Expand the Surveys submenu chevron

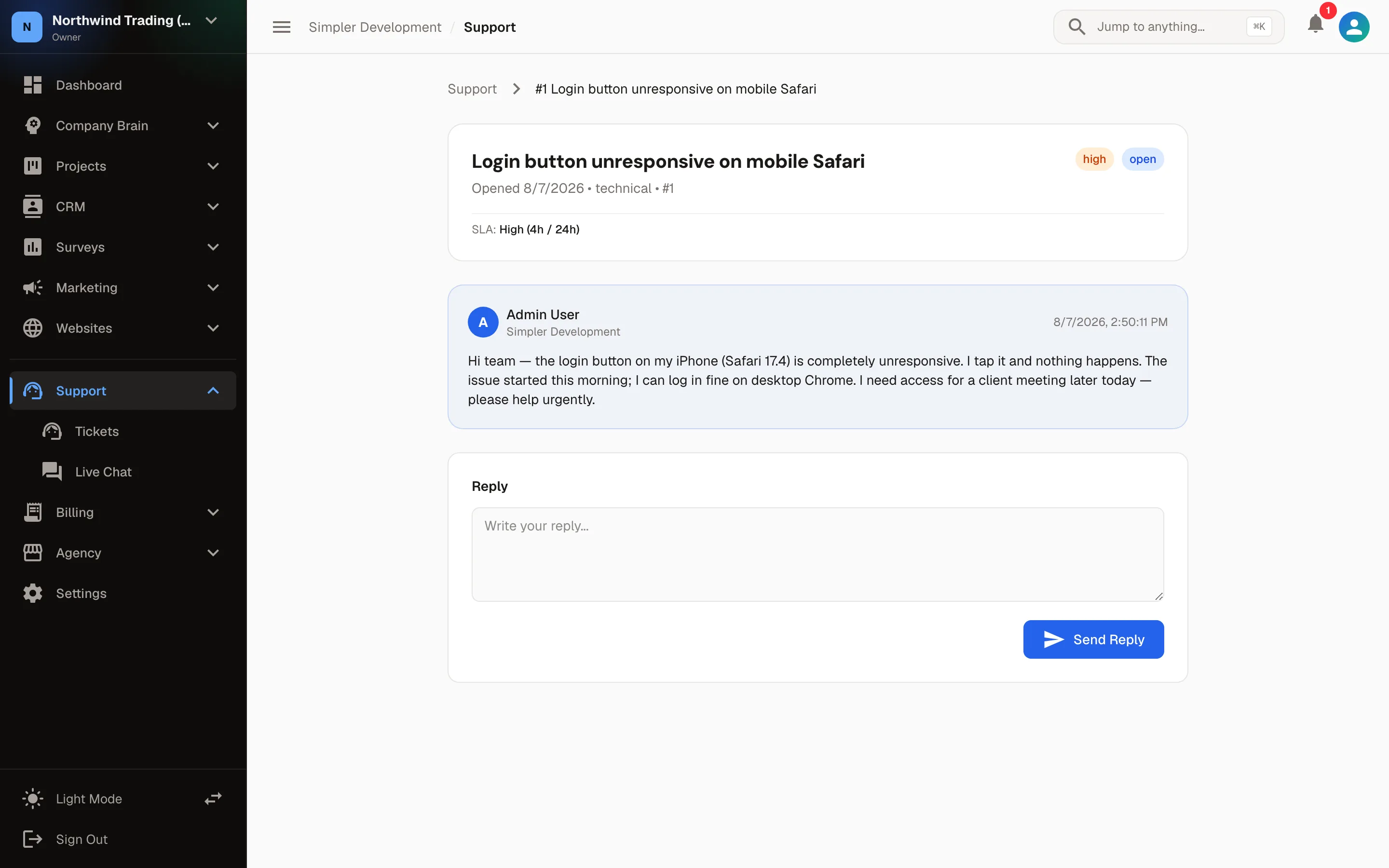[213, 247]
